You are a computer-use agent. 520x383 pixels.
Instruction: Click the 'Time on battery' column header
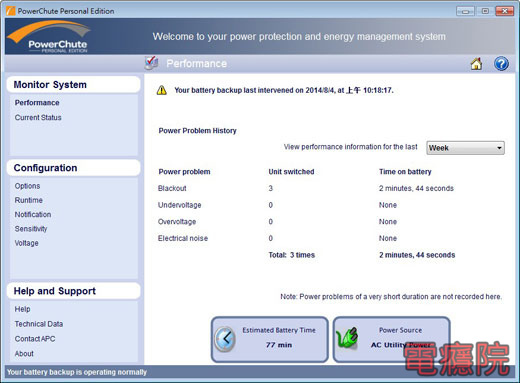pos(405,172)
